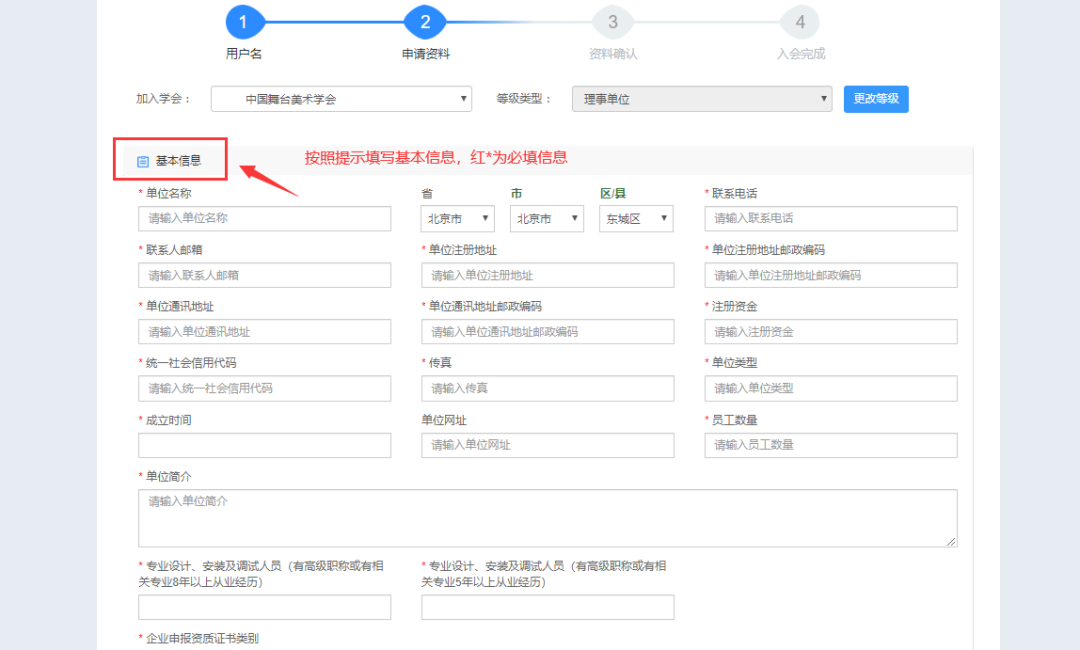Click the 单位网址 input field
This screenshot has height=650, width=1080.
pos(547,445)
